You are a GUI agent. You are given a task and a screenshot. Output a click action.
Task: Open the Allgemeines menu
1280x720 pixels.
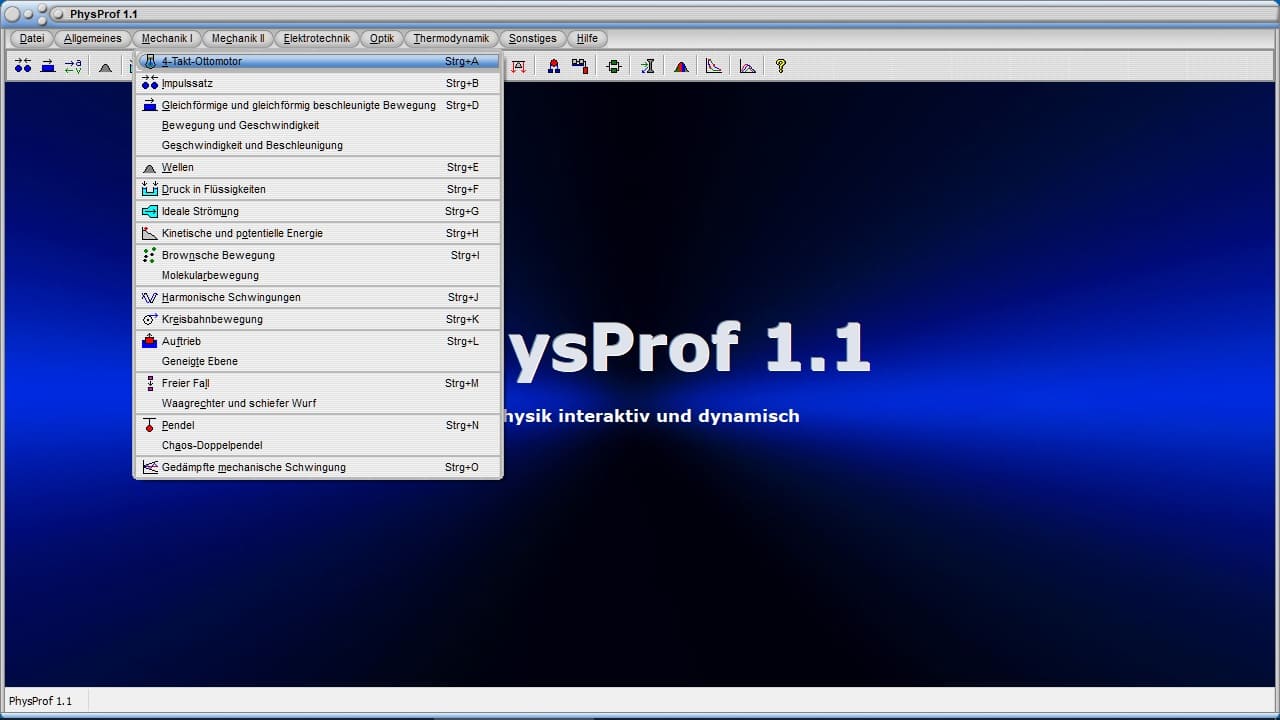(x=93, y=39)
